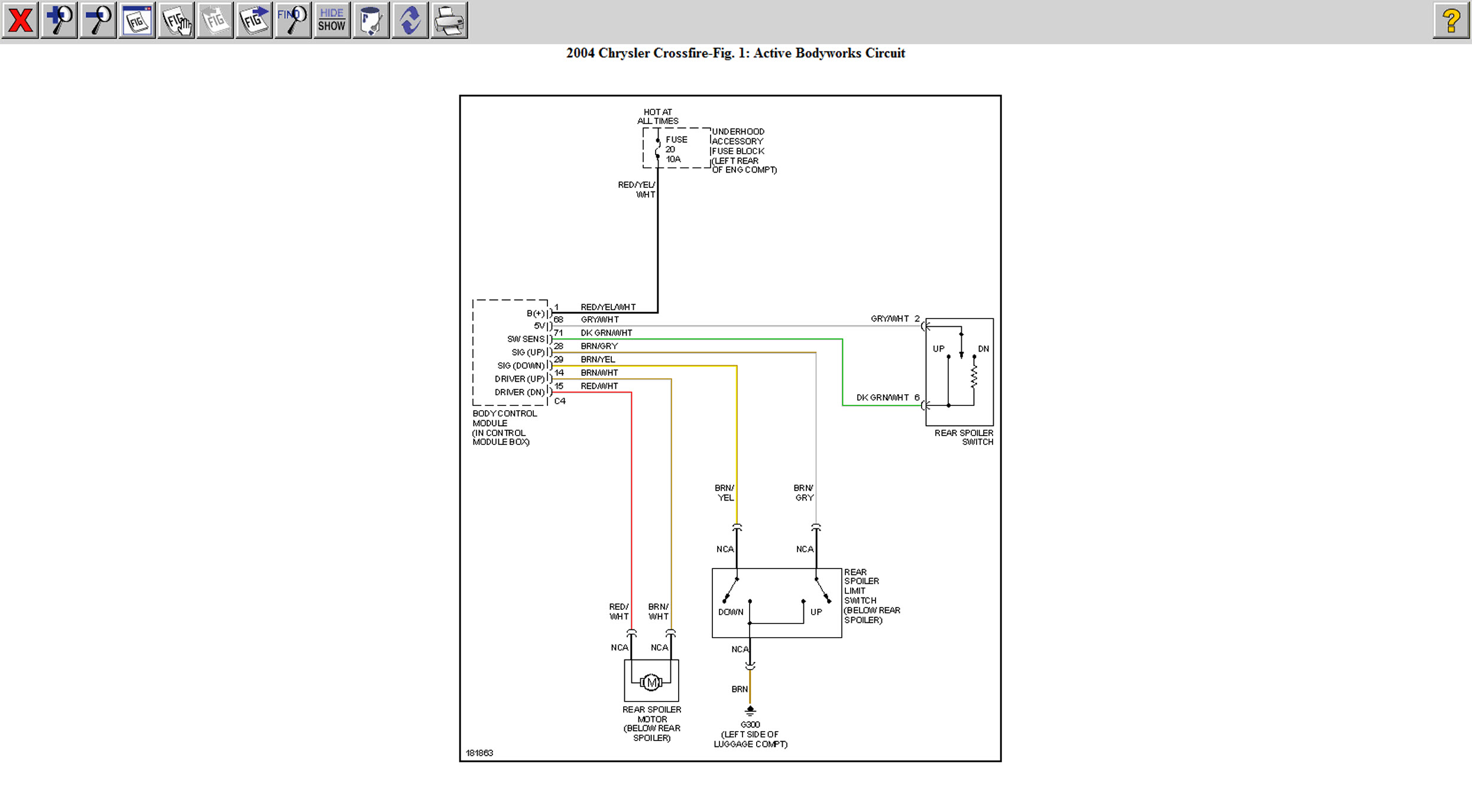Click the Rear Spoiler Motor symbol
Viewport: 1472px width, 812px height.
pyautogui.click(x=651, y=682)
